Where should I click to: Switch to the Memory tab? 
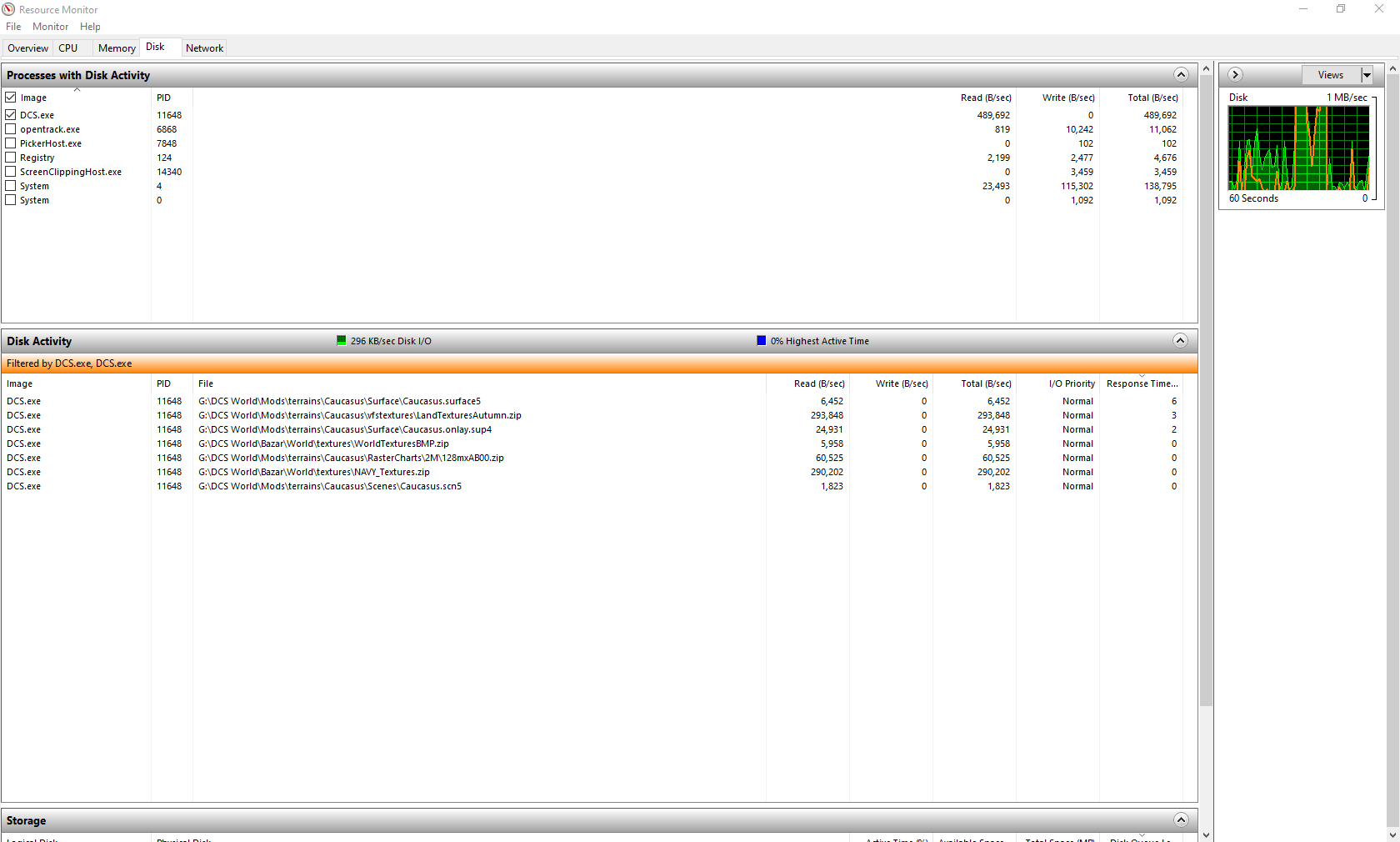pos(117,48)
